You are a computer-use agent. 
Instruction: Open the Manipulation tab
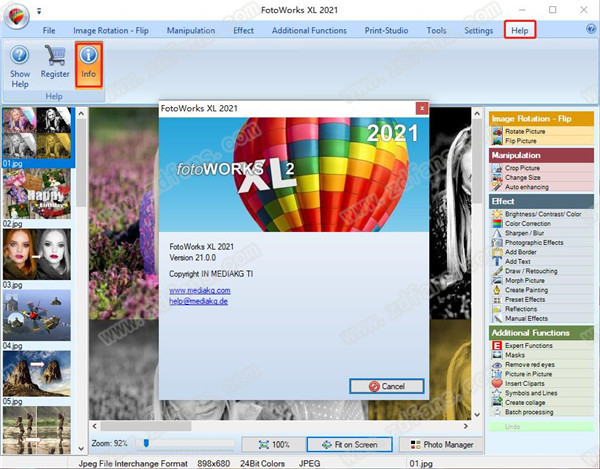191,30
